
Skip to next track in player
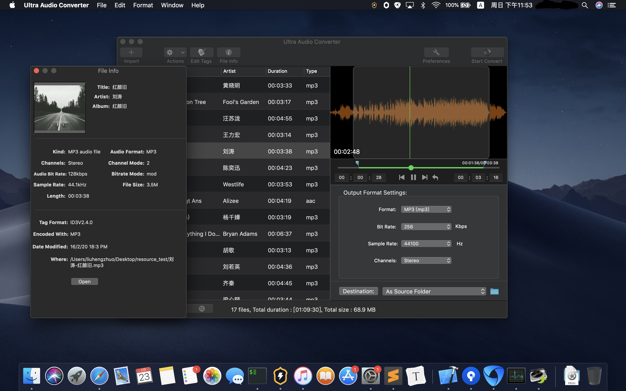424,177
